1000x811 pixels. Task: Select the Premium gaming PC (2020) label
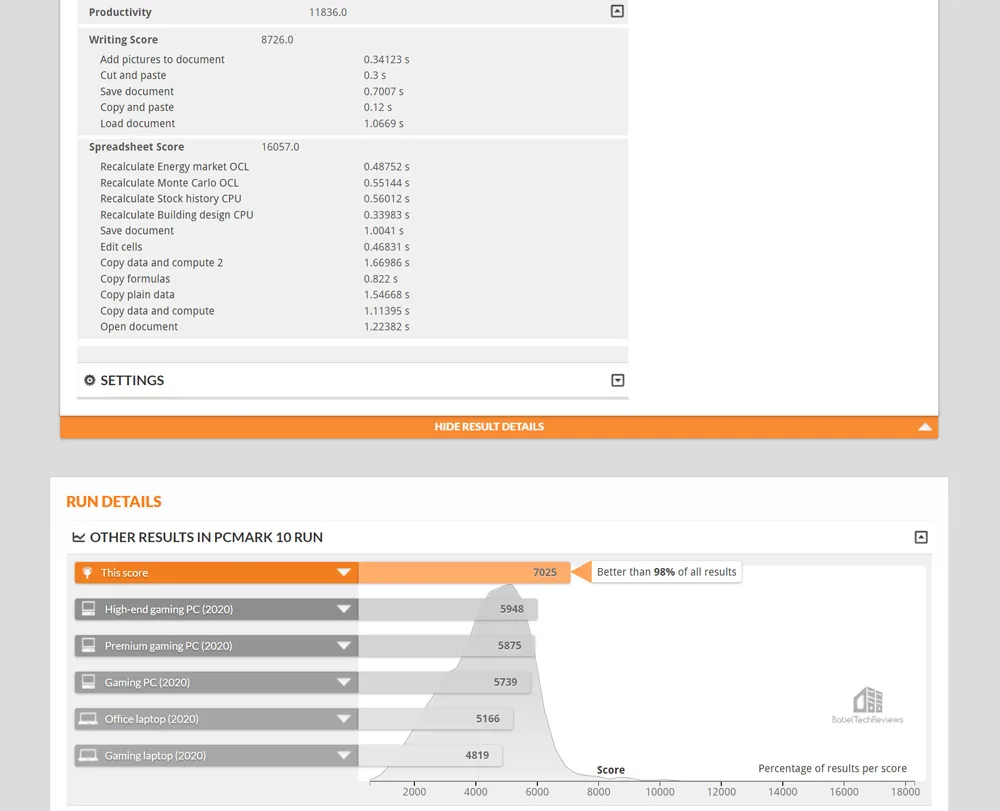coord(168,646)
